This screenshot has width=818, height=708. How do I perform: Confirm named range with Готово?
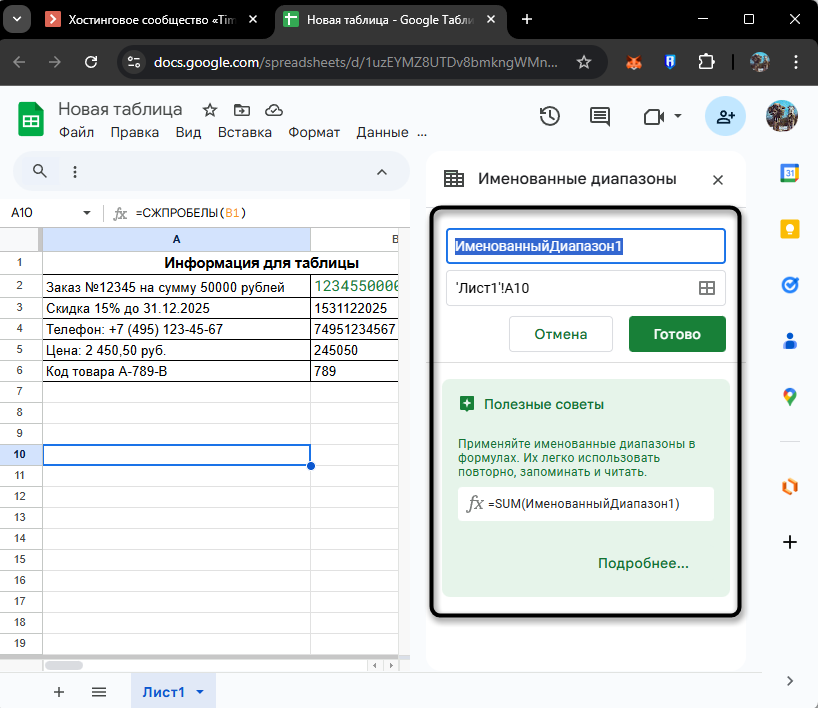677,334
